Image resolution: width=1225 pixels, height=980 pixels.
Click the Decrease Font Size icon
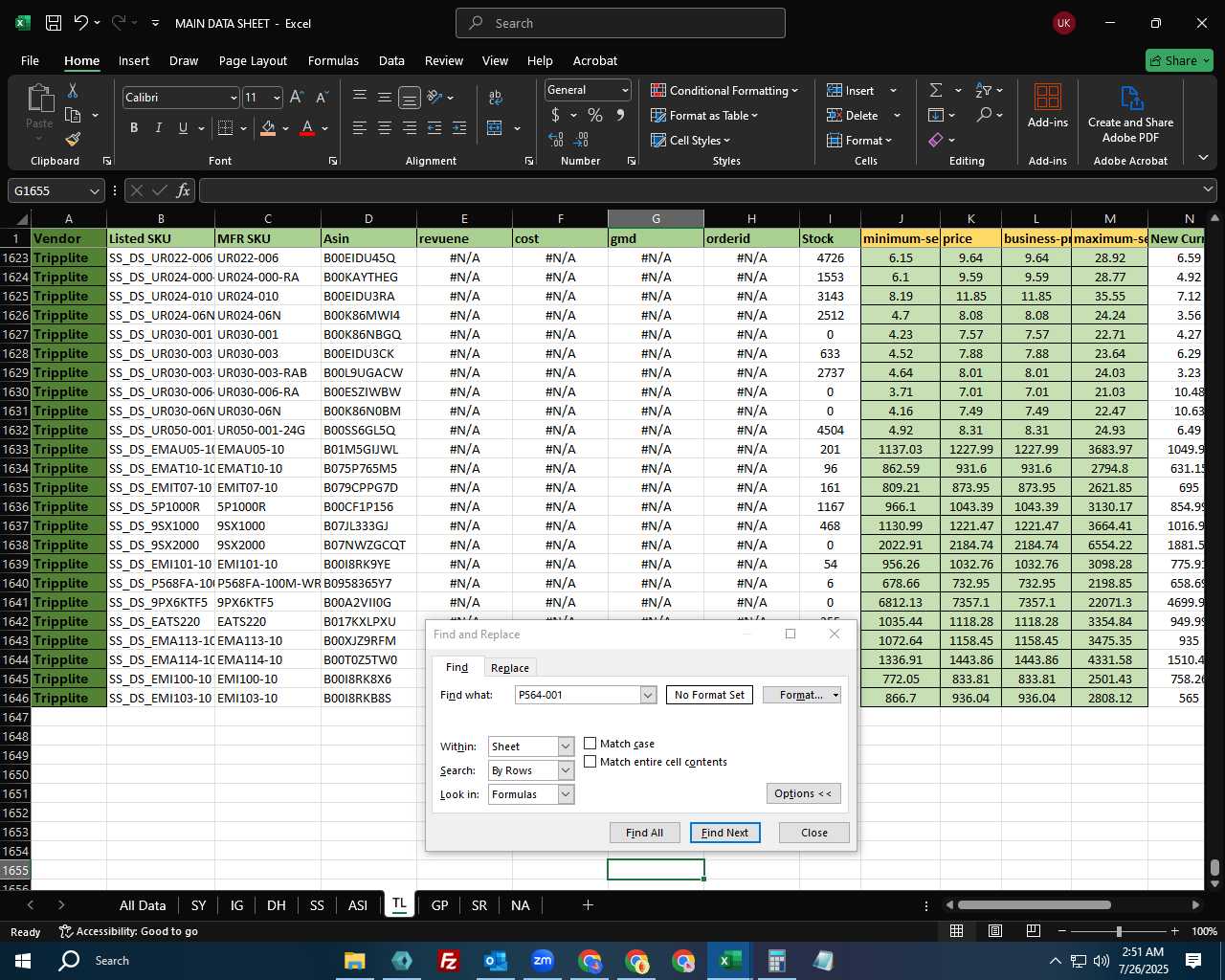[x=322, y=97]
